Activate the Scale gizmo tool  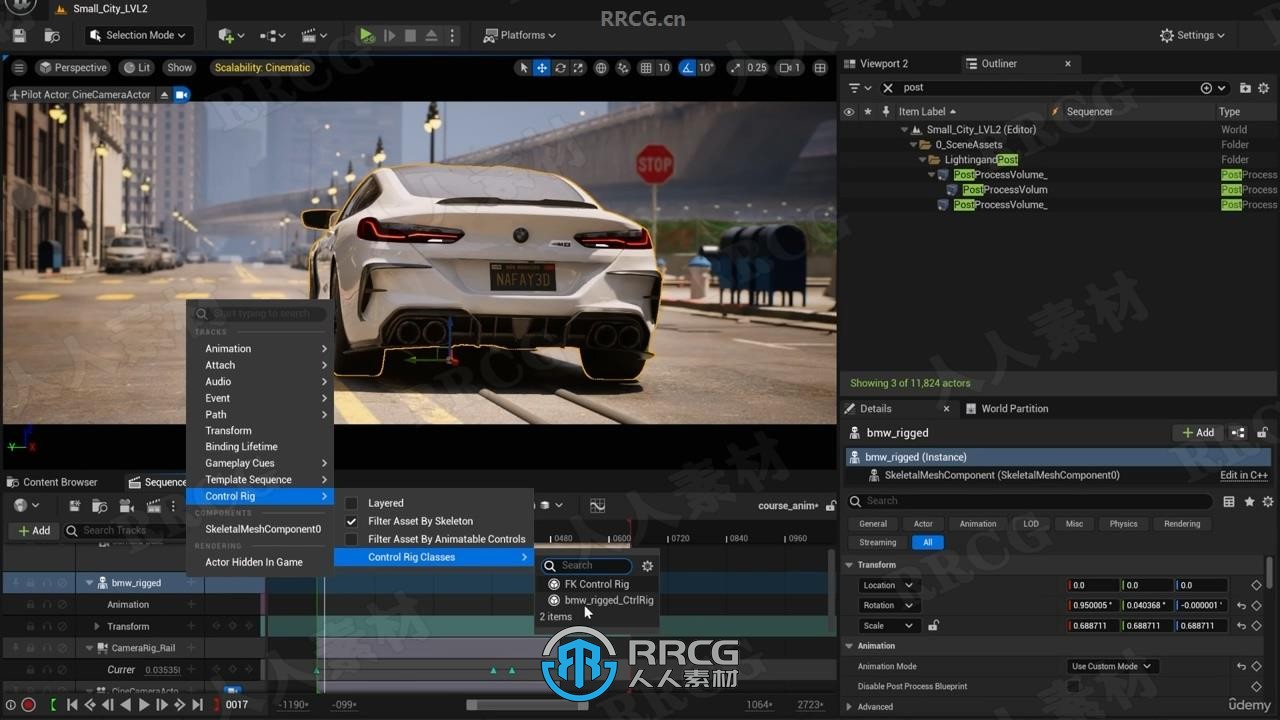(x=579, y=68)
